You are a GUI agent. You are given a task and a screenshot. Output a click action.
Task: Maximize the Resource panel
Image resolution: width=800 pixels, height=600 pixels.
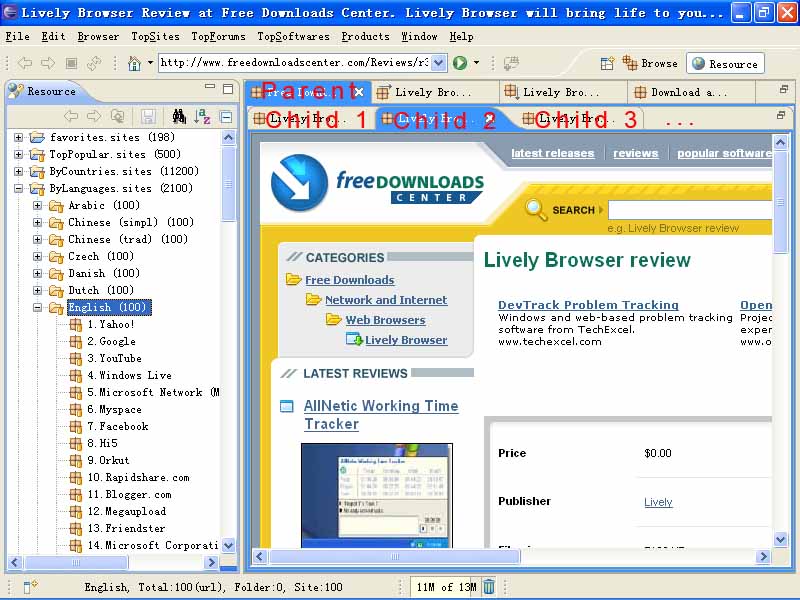[x=228, y=89]
